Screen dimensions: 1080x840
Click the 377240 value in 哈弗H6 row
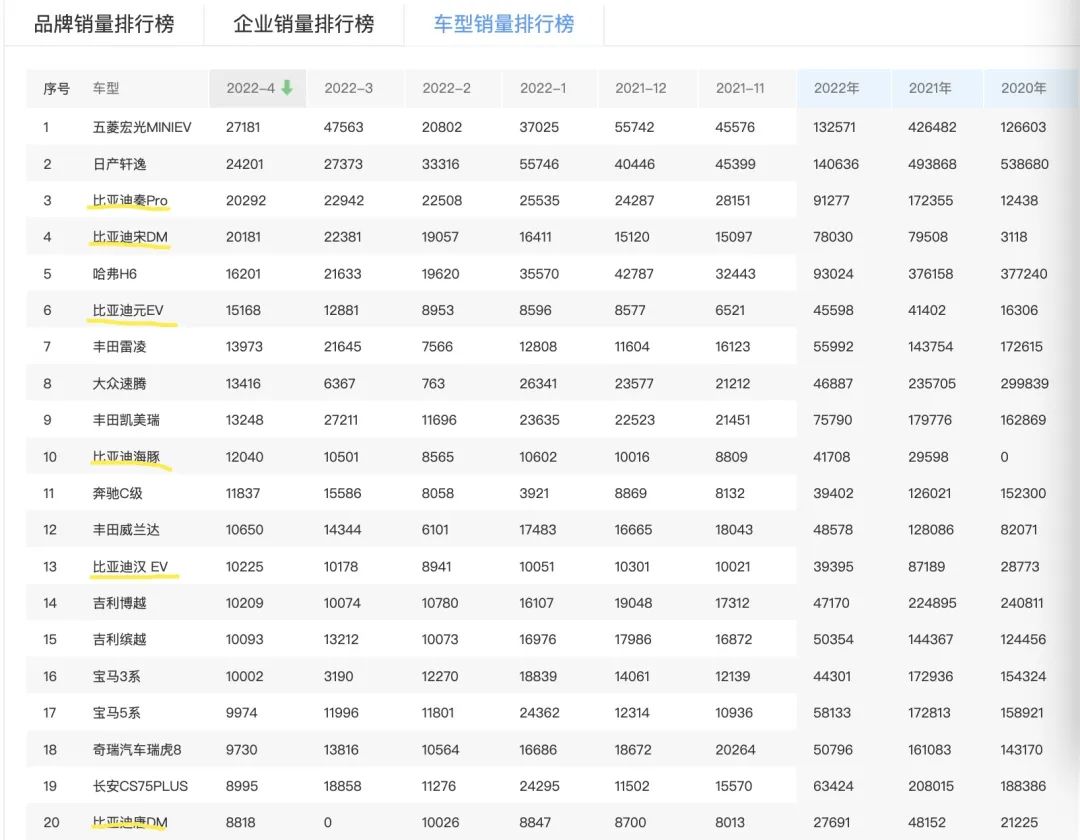pyautogui.click(x=1024, y=274)
